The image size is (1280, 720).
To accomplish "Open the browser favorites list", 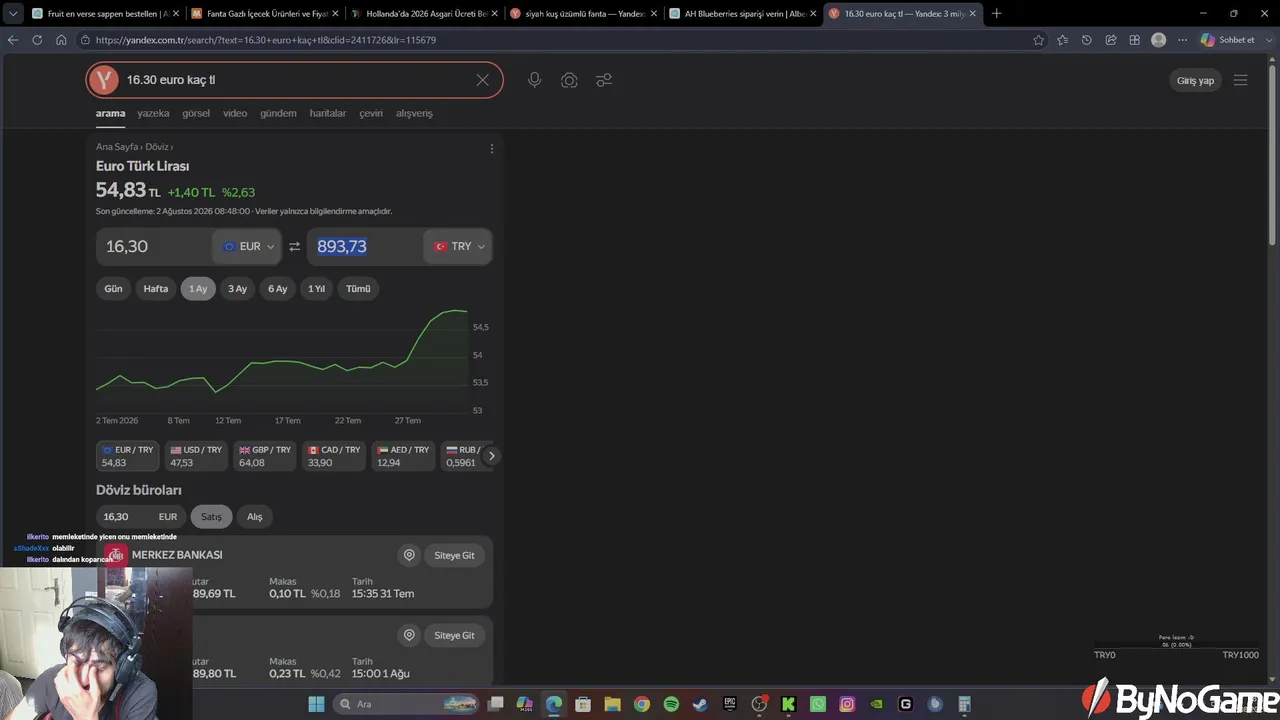I will click(1062, 40).
